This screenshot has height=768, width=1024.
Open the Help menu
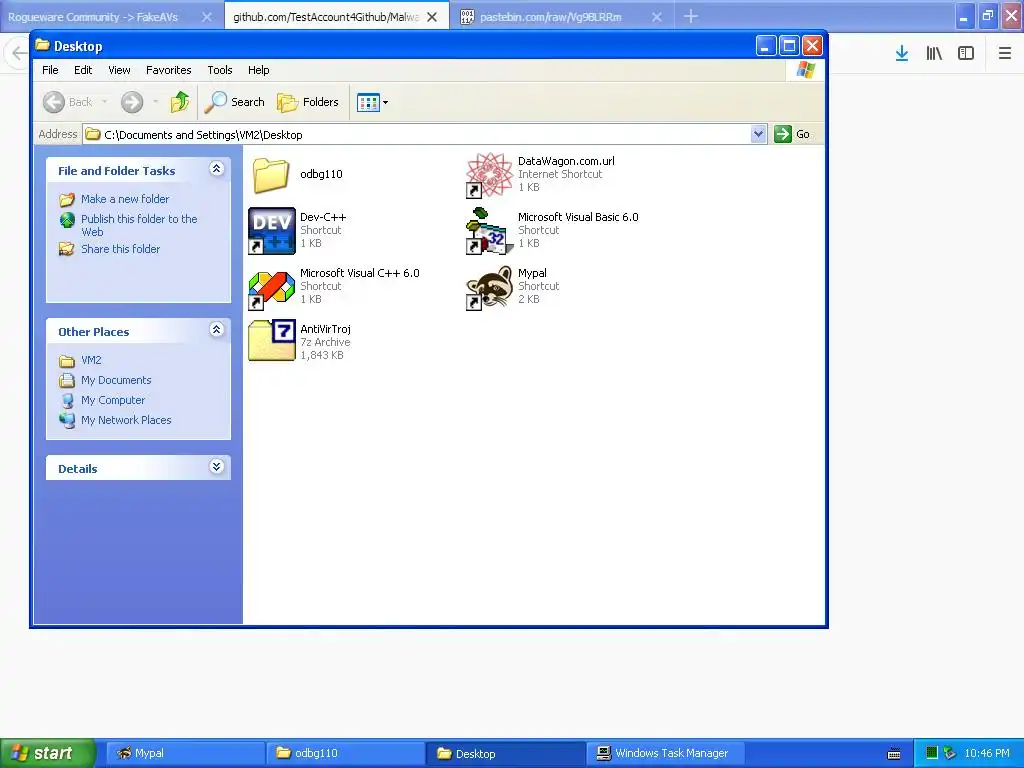pyautogui.click(x=259, y=70)
